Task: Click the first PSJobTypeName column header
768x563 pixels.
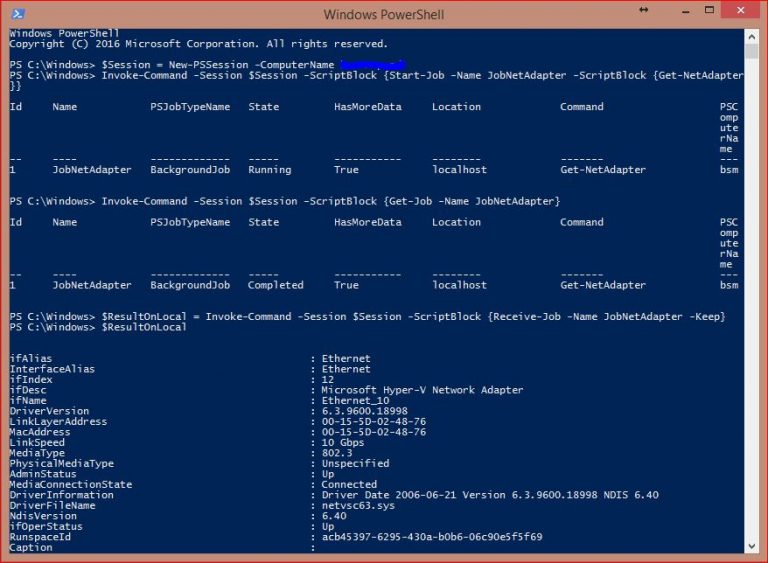Action: coord(190,107)
